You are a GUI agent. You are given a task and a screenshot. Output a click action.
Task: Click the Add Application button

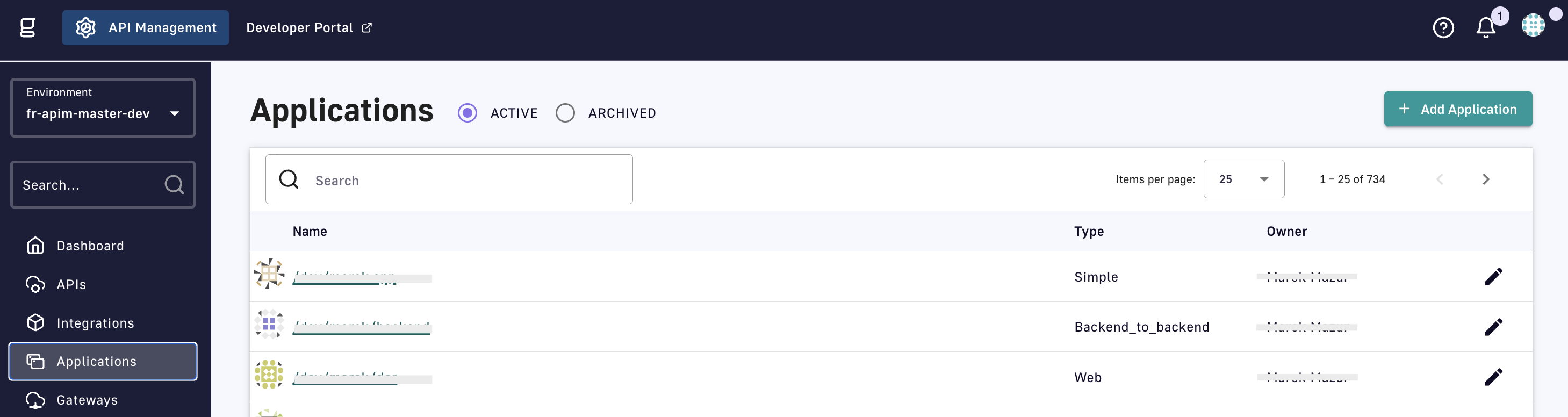point(1457,110)
